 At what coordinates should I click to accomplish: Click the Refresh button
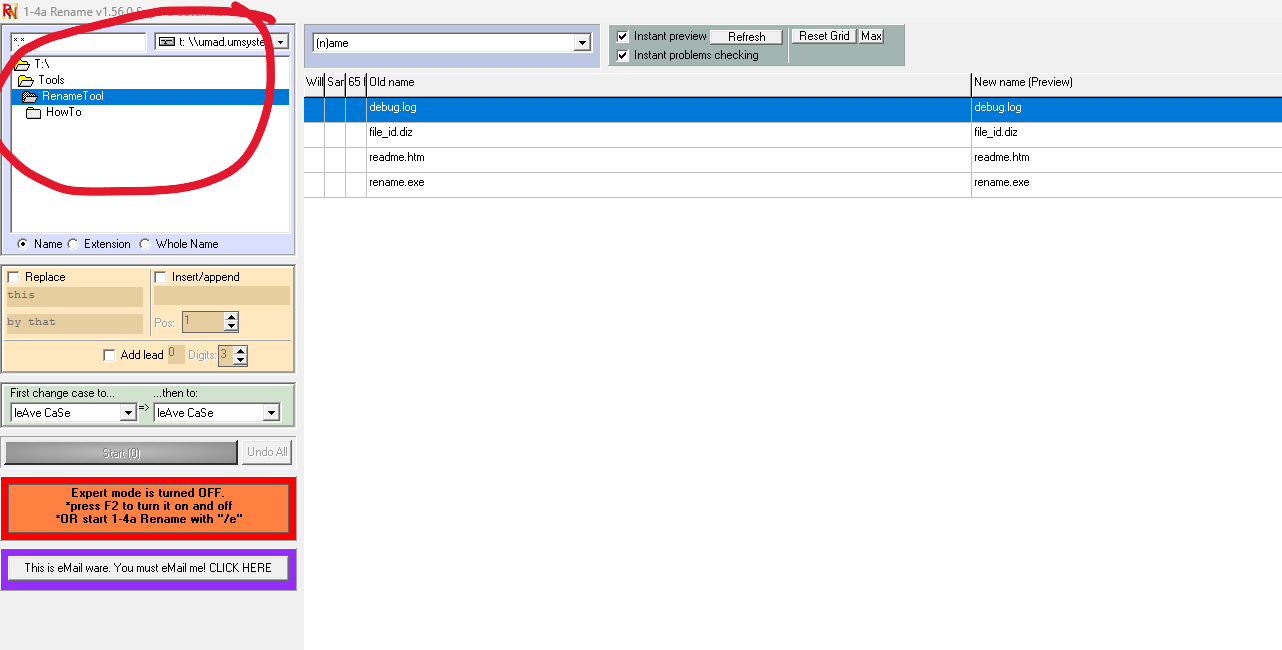746,37
